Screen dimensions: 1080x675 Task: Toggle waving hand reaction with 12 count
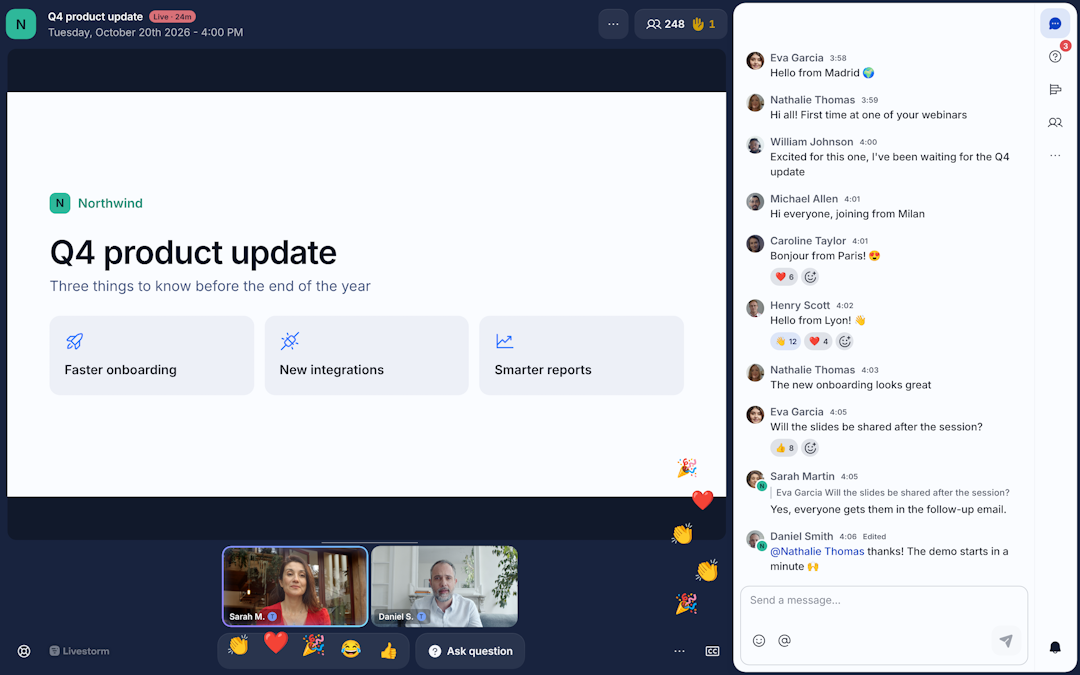[785, 341]
